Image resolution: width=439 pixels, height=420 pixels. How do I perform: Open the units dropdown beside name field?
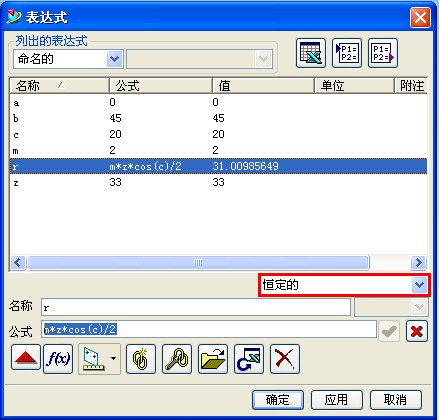[391, 307]
